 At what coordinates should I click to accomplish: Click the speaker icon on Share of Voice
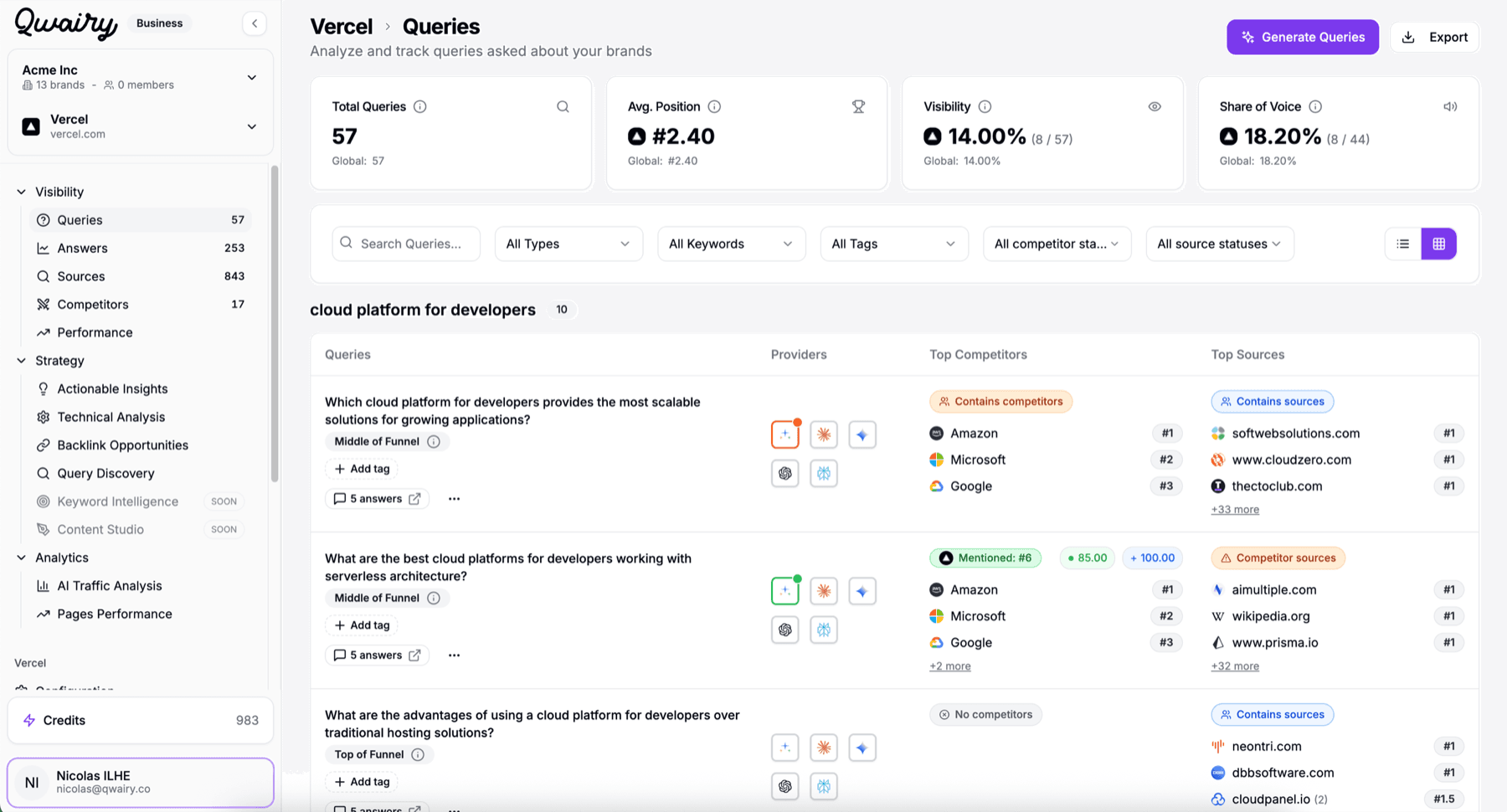tap(1450, 106)
